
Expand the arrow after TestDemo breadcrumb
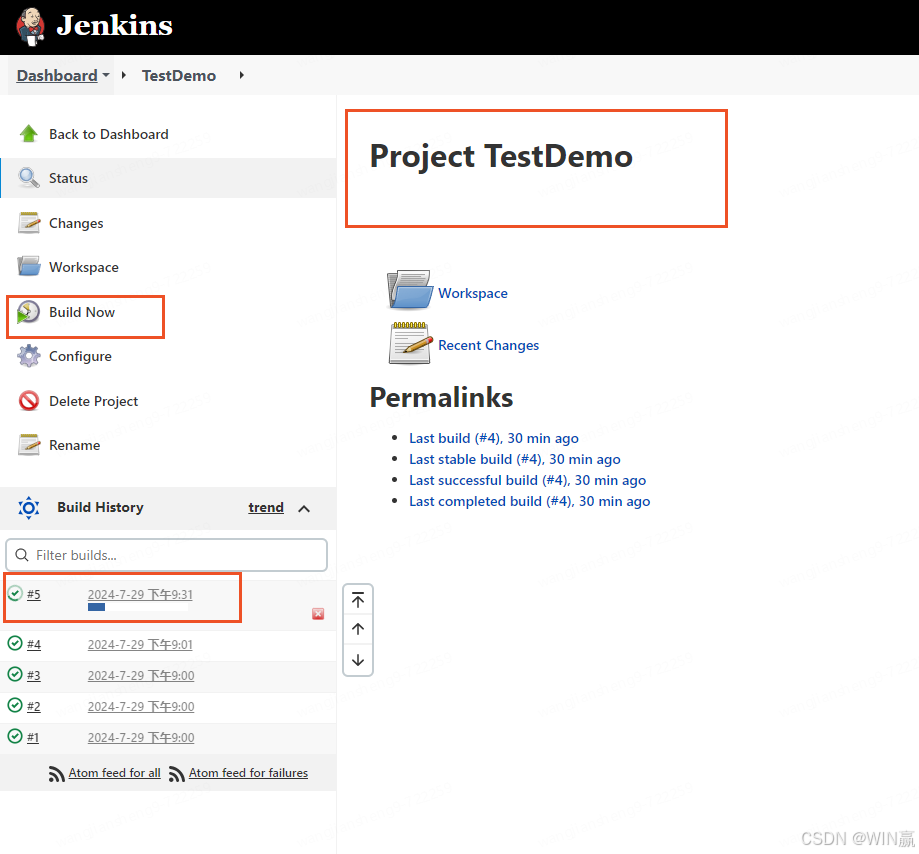click(x=241, y=75)
